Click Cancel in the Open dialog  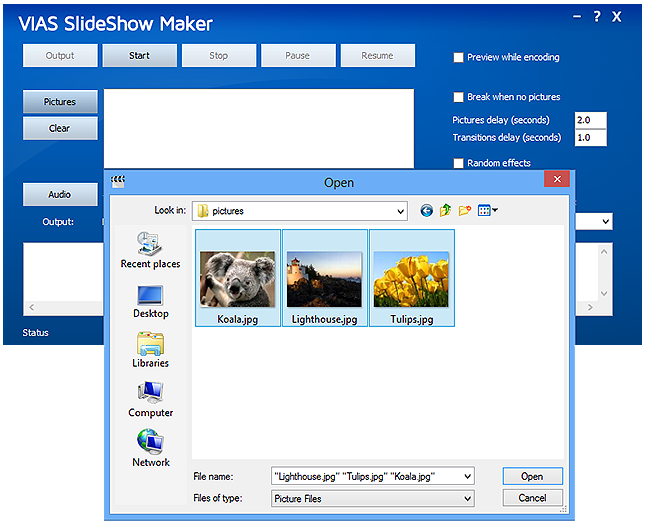point(532,498)
